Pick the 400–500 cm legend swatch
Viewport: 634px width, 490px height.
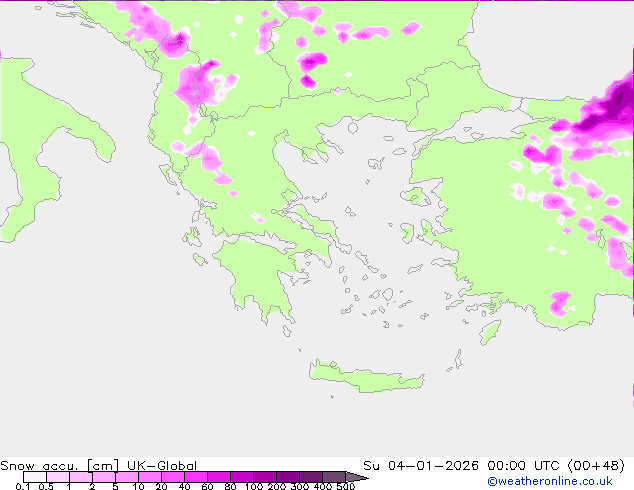point(334,477)
